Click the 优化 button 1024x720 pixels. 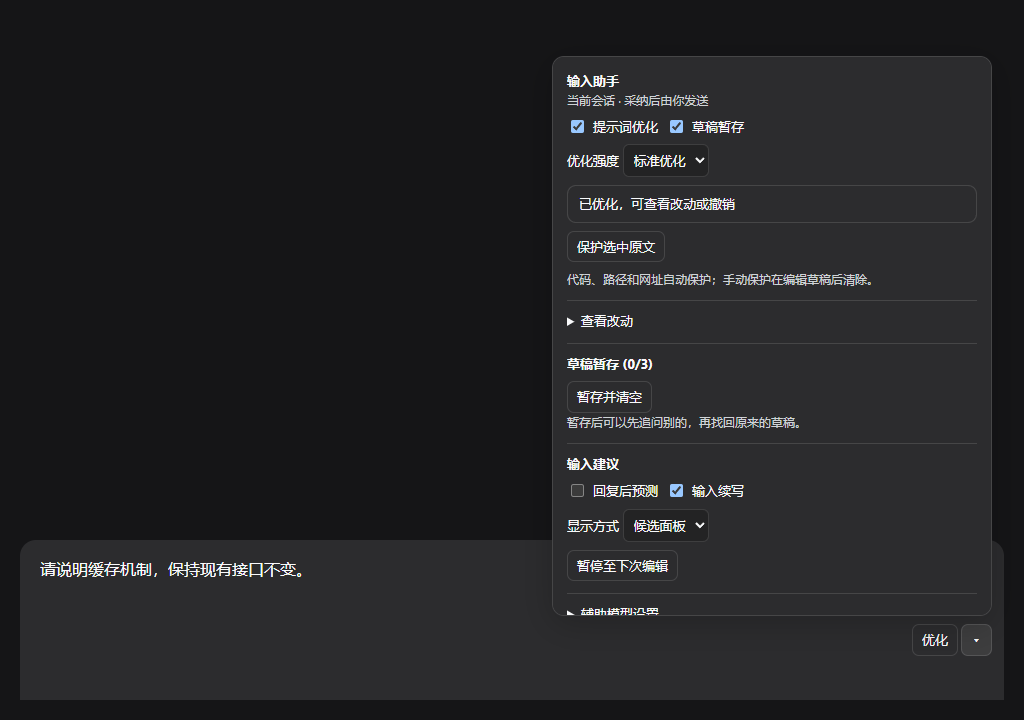pos(935,640)
